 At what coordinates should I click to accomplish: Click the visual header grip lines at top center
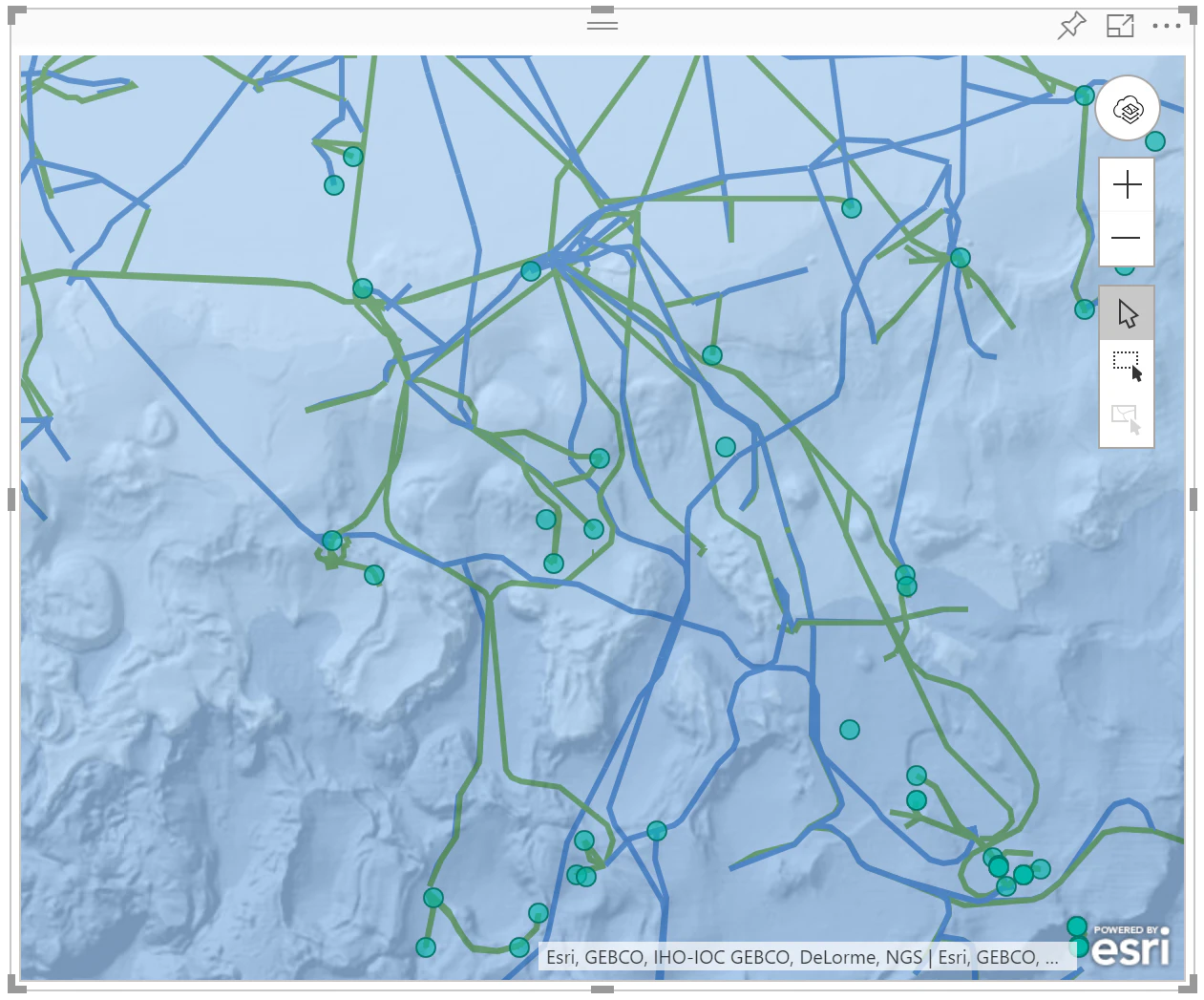602,24
